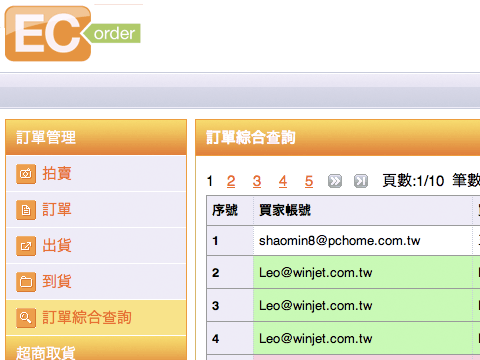The image size is (480, 360).
Task: Click serial number 4 cell
Action: [x=230, y=339]
